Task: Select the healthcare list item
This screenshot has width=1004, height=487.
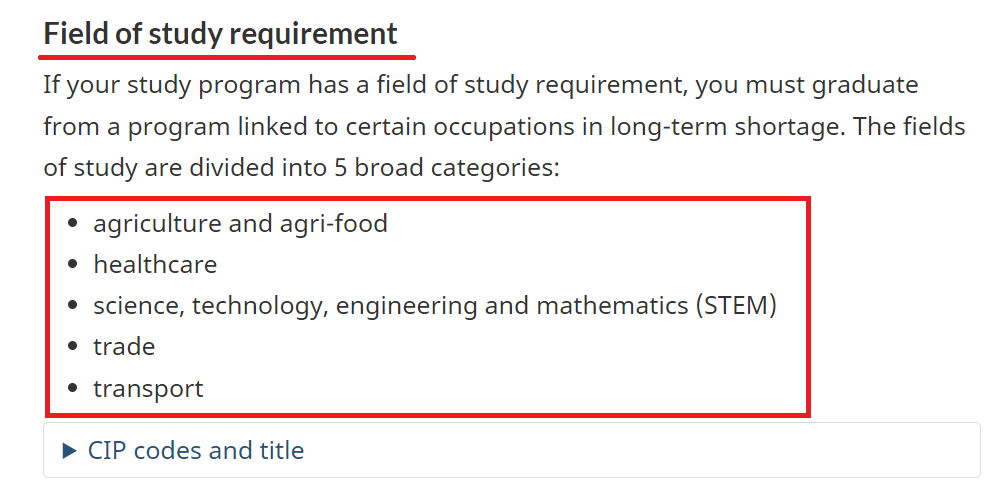Action: pos(155,264)
